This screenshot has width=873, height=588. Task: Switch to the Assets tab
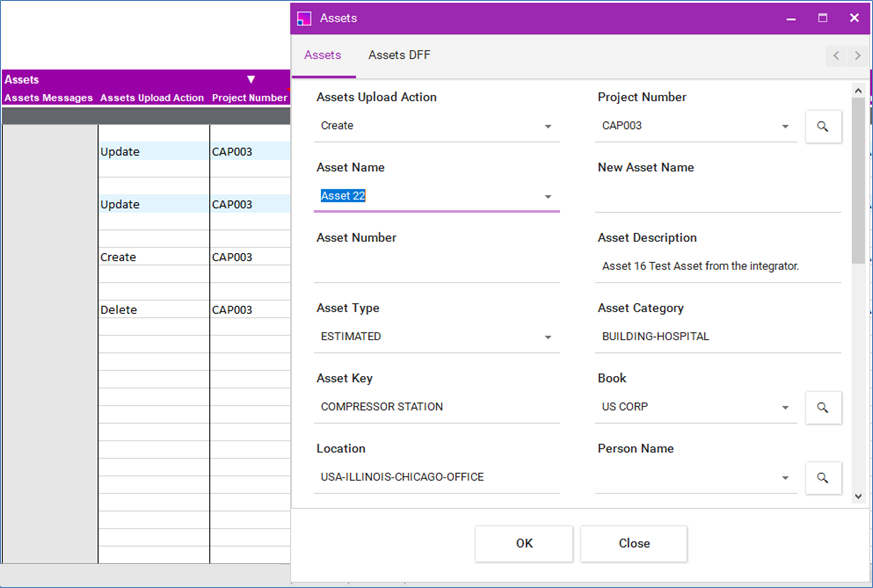(x=323, y=55)
